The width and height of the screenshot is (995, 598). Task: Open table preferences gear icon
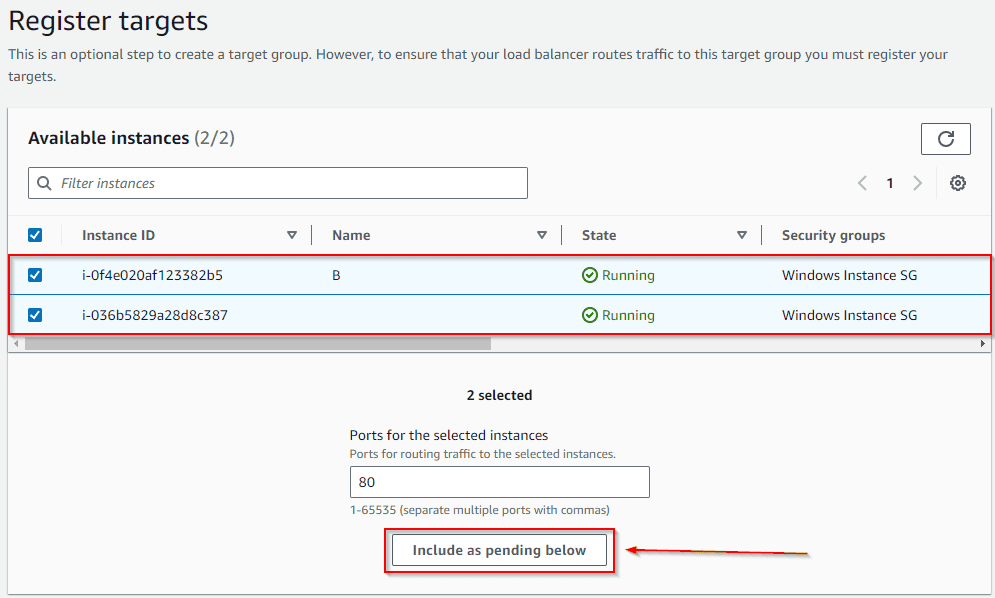click(958, 183)
